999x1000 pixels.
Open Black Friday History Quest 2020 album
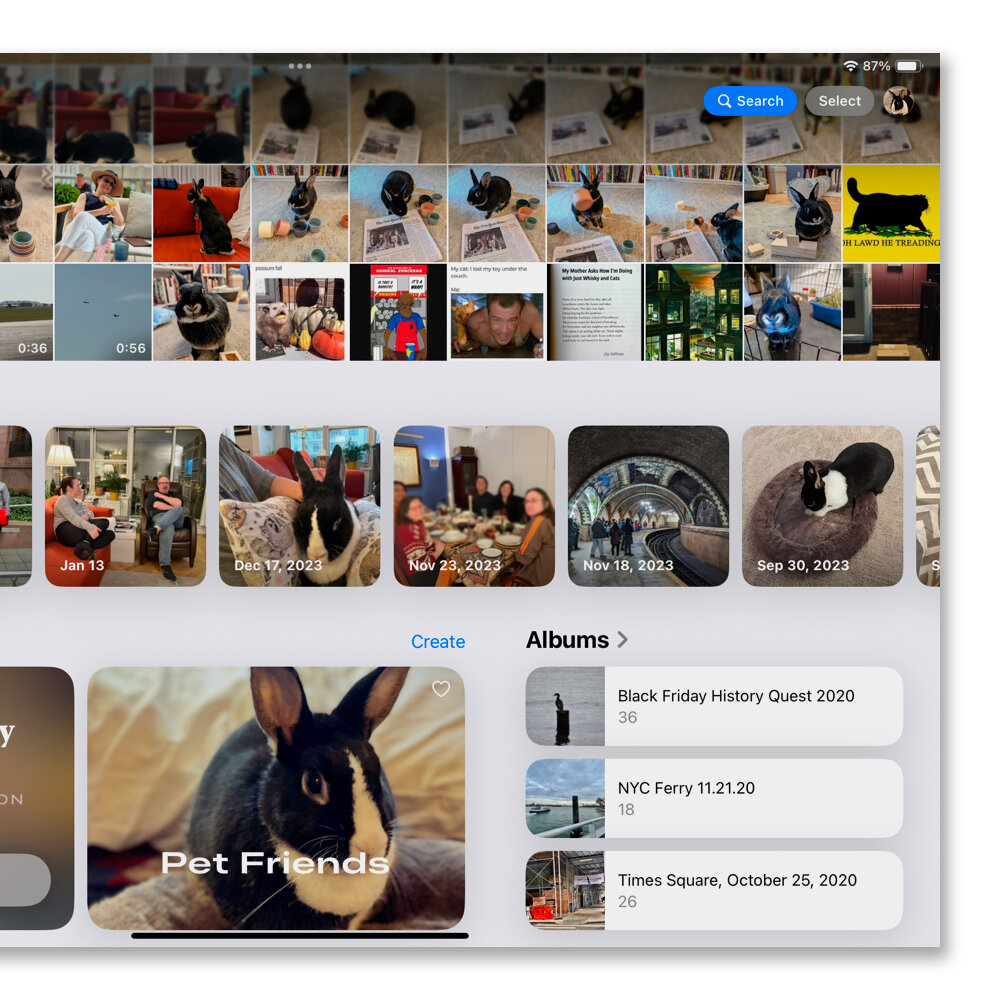(714, 706)
